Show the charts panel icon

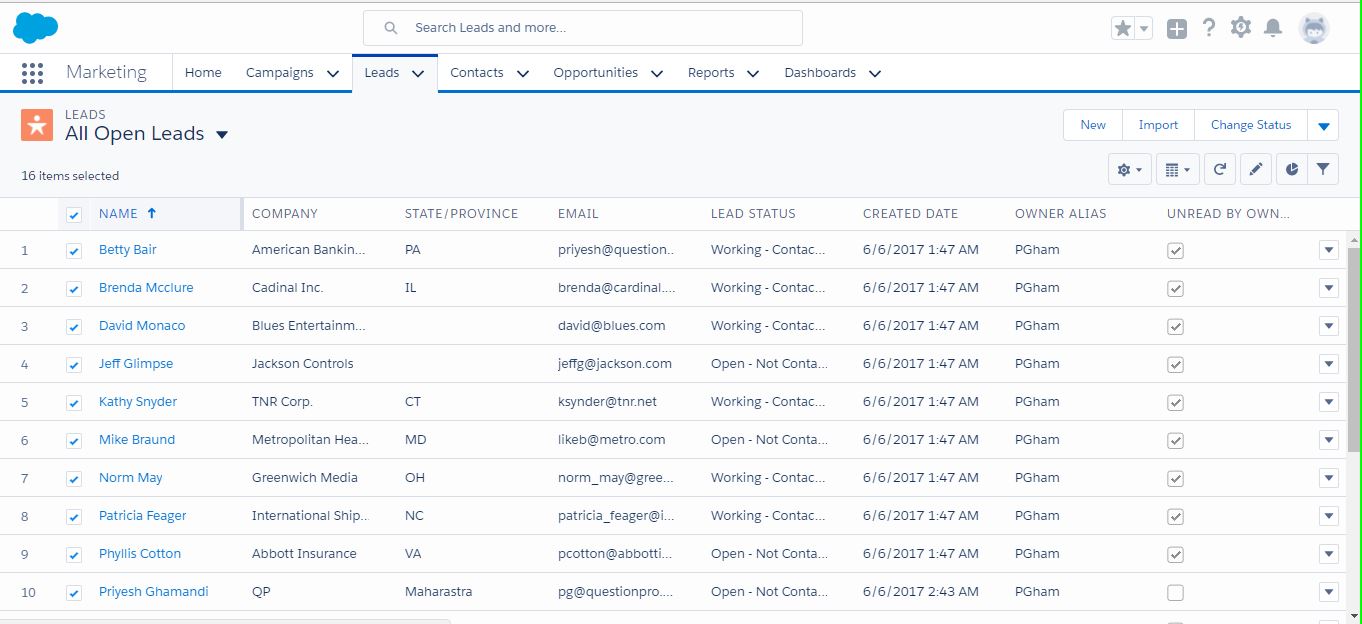[x=1292, y=170]
